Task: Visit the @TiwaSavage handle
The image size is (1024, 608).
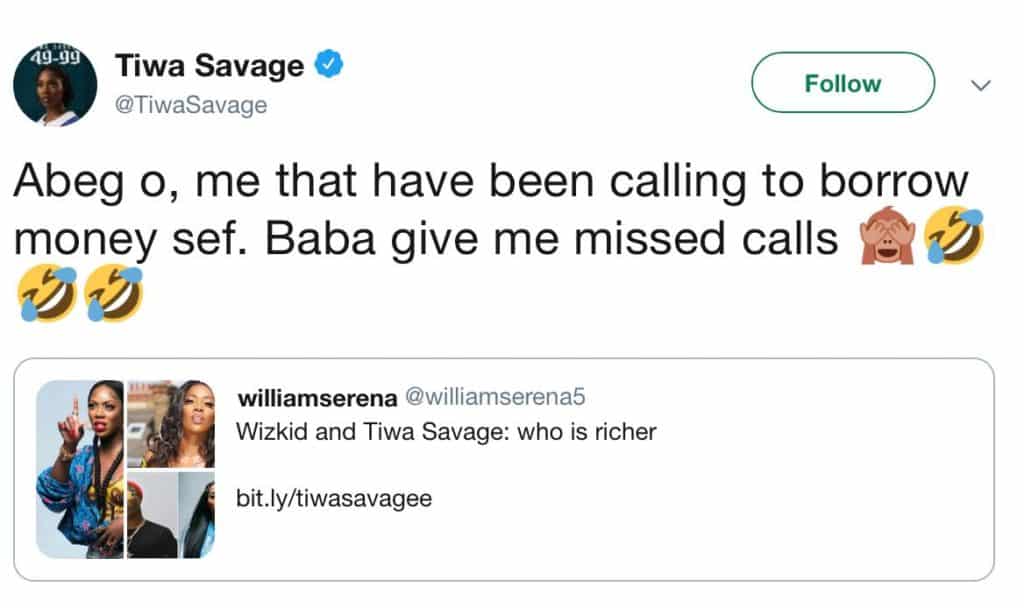Action: click(x=191, y=104)
